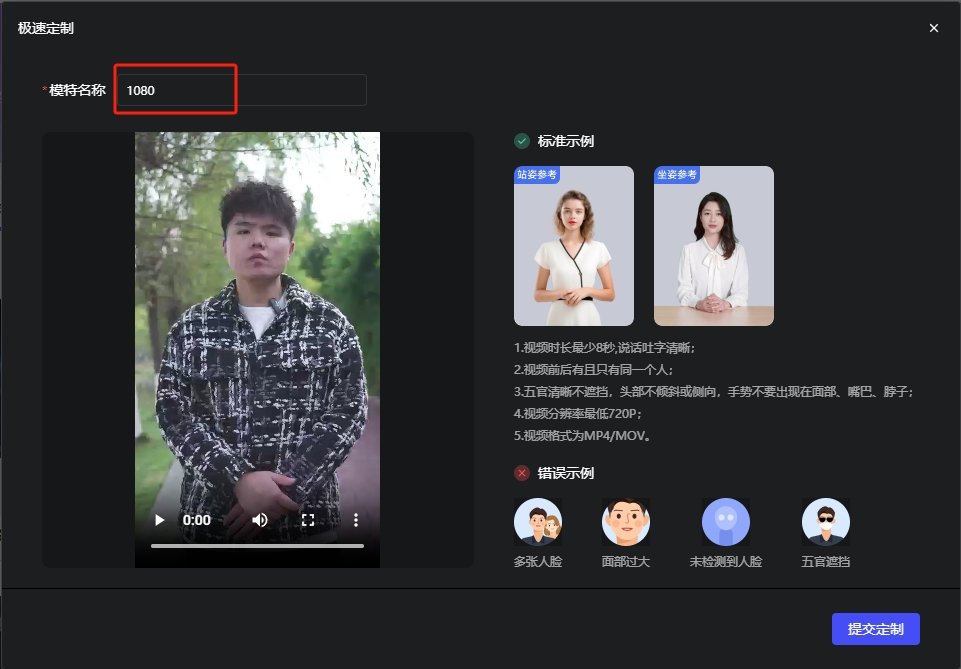Mute the video with the speaker icon
Viewport: 961px width, 669px height.
pos(262,519)
